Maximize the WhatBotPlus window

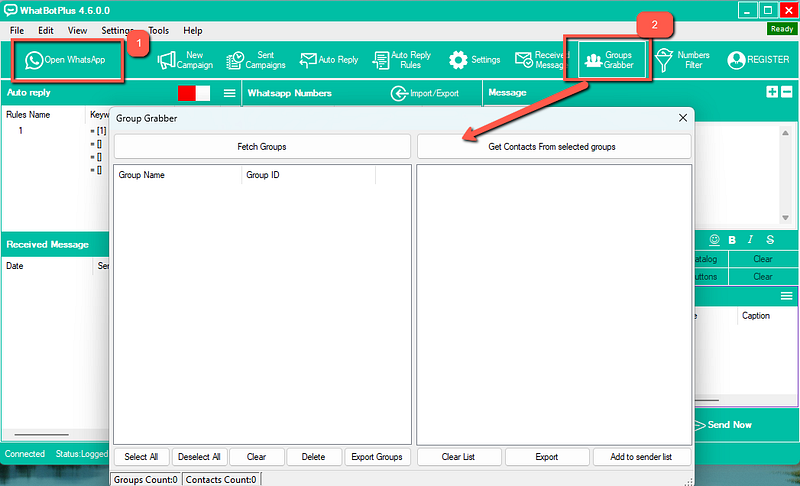(767, 10)
